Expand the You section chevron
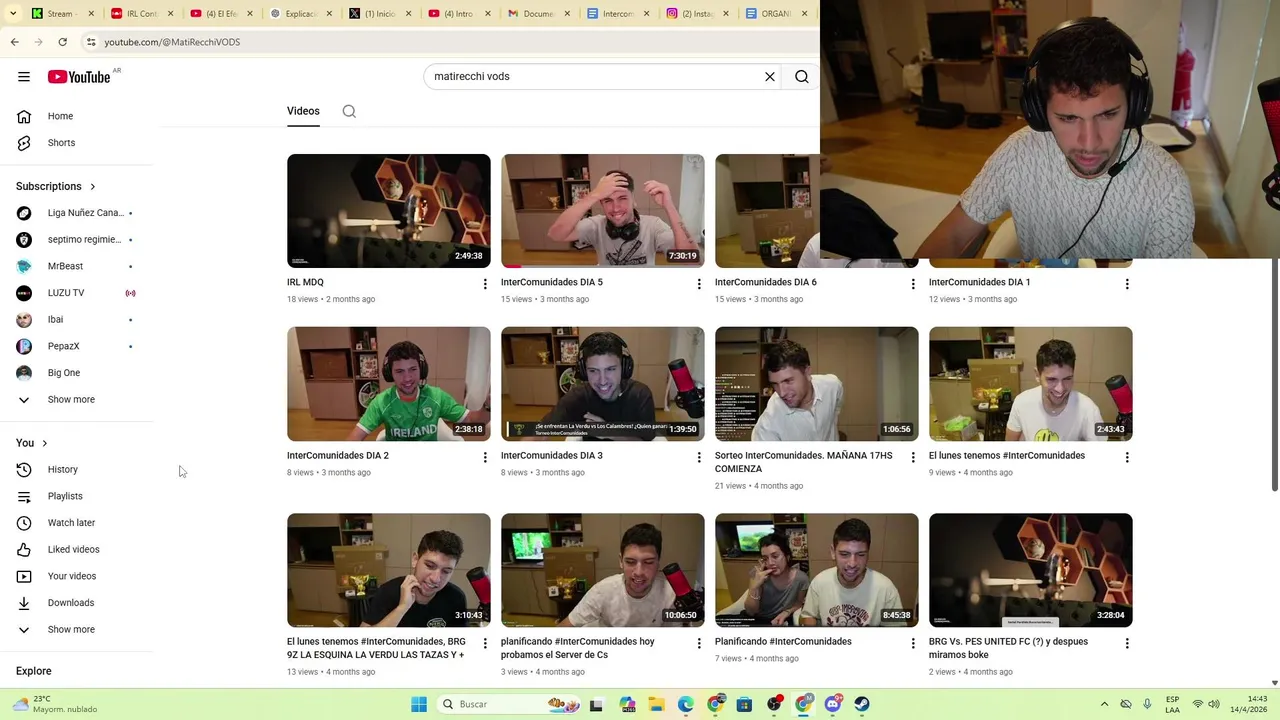 pos(44,443)
